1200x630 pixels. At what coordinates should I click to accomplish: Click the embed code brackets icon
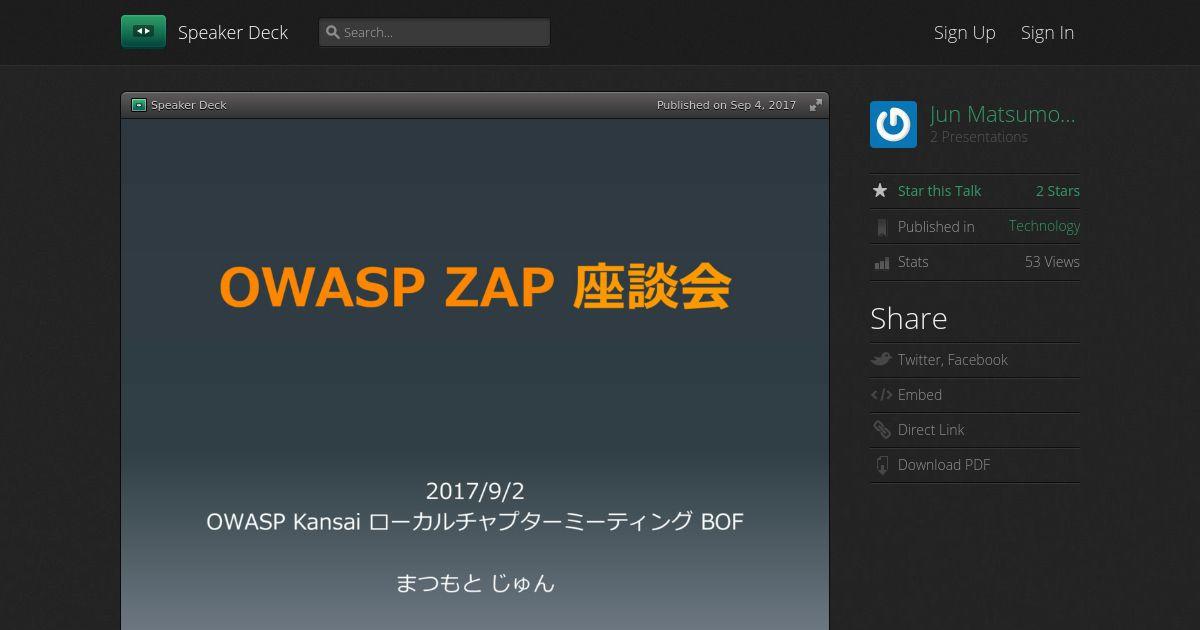(x=881, y=395)
